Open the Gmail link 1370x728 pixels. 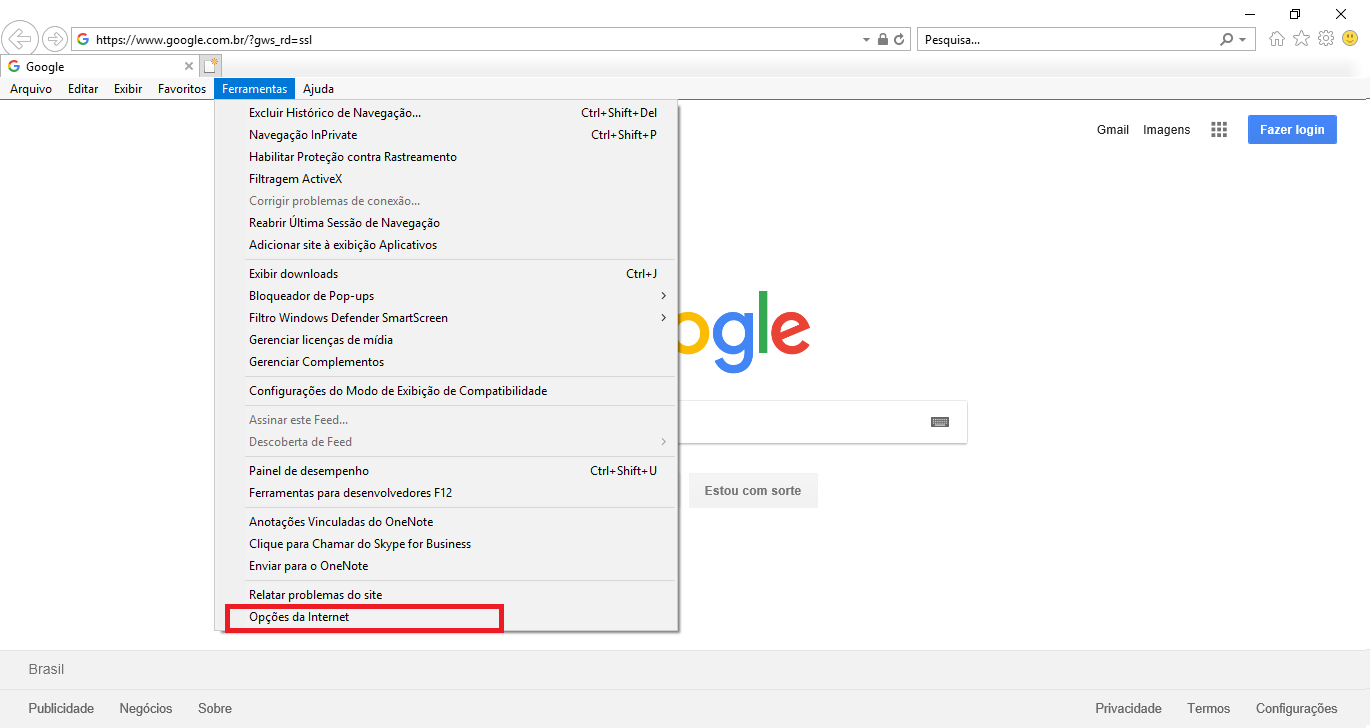point(1113,130)
